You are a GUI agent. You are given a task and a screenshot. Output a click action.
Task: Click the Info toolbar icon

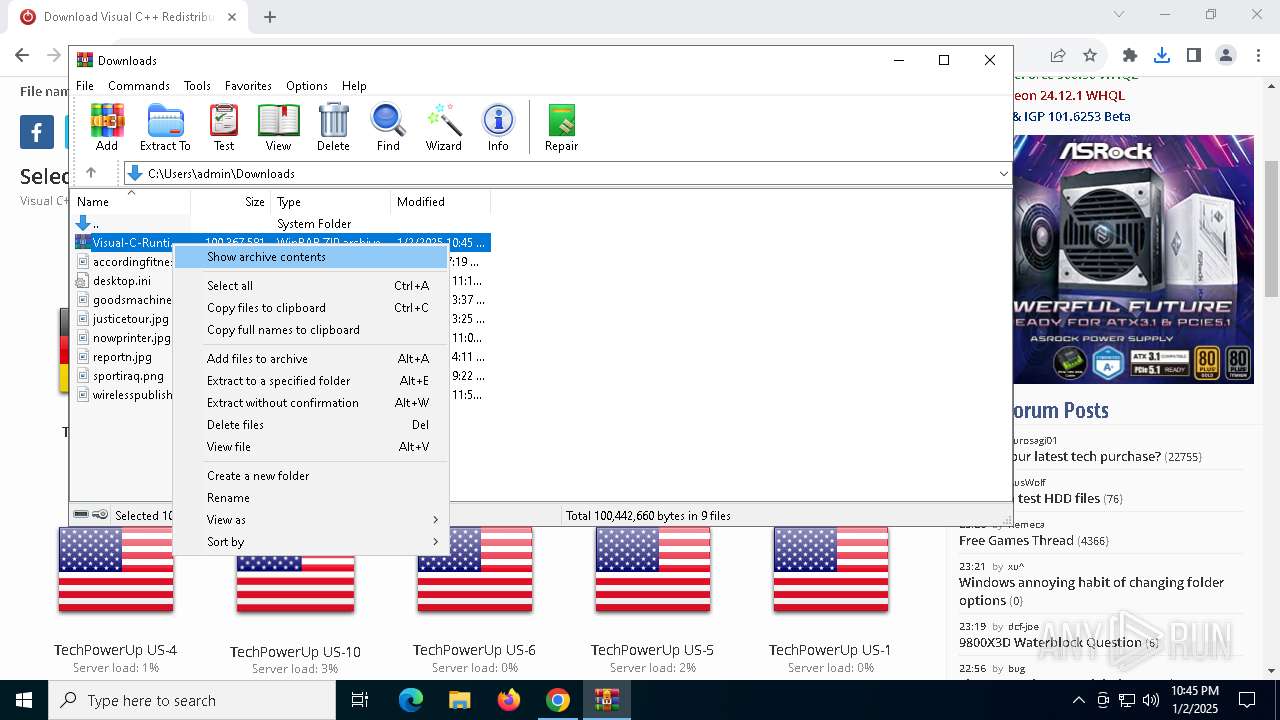498,127
